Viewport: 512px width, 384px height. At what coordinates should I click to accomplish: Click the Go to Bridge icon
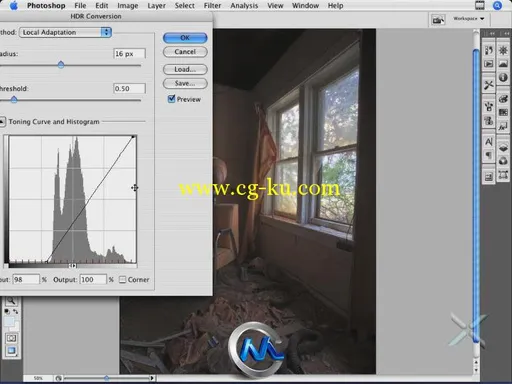(x=438, y=20)
